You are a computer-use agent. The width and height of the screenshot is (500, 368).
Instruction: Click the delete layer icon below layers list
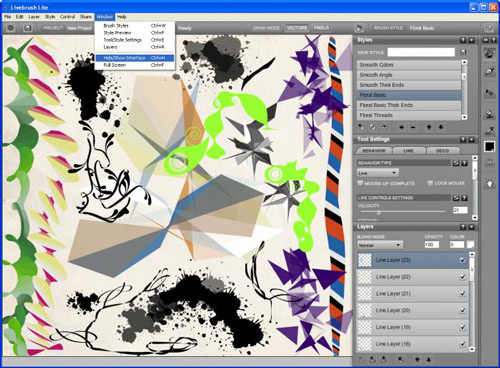(400, 359)
